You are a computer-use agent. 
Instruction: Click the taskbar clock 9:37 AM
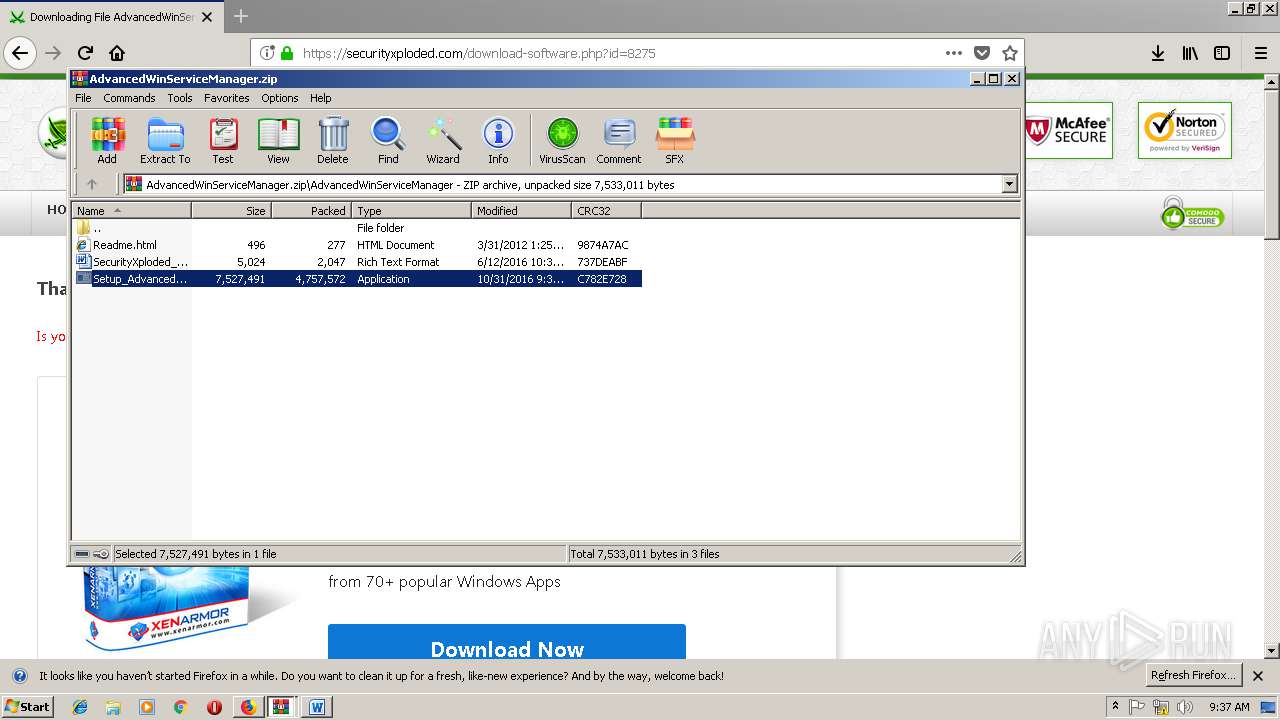(x=1229, y=707)
